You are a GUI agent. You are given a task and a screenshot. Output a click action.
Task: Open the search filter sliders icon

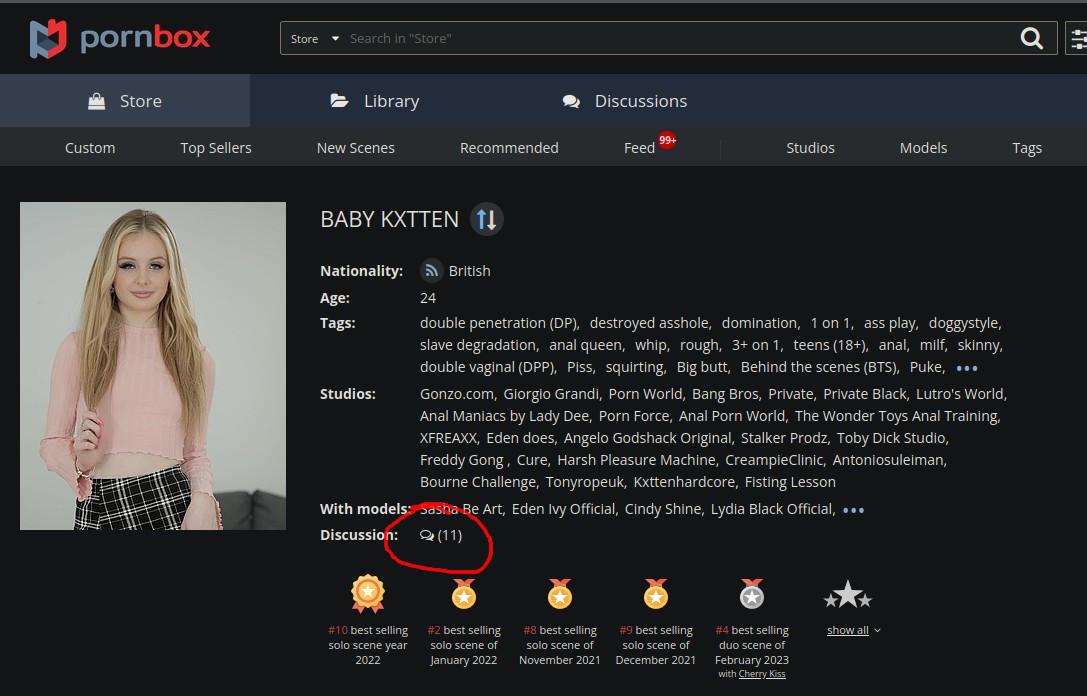coord(1078,39)
